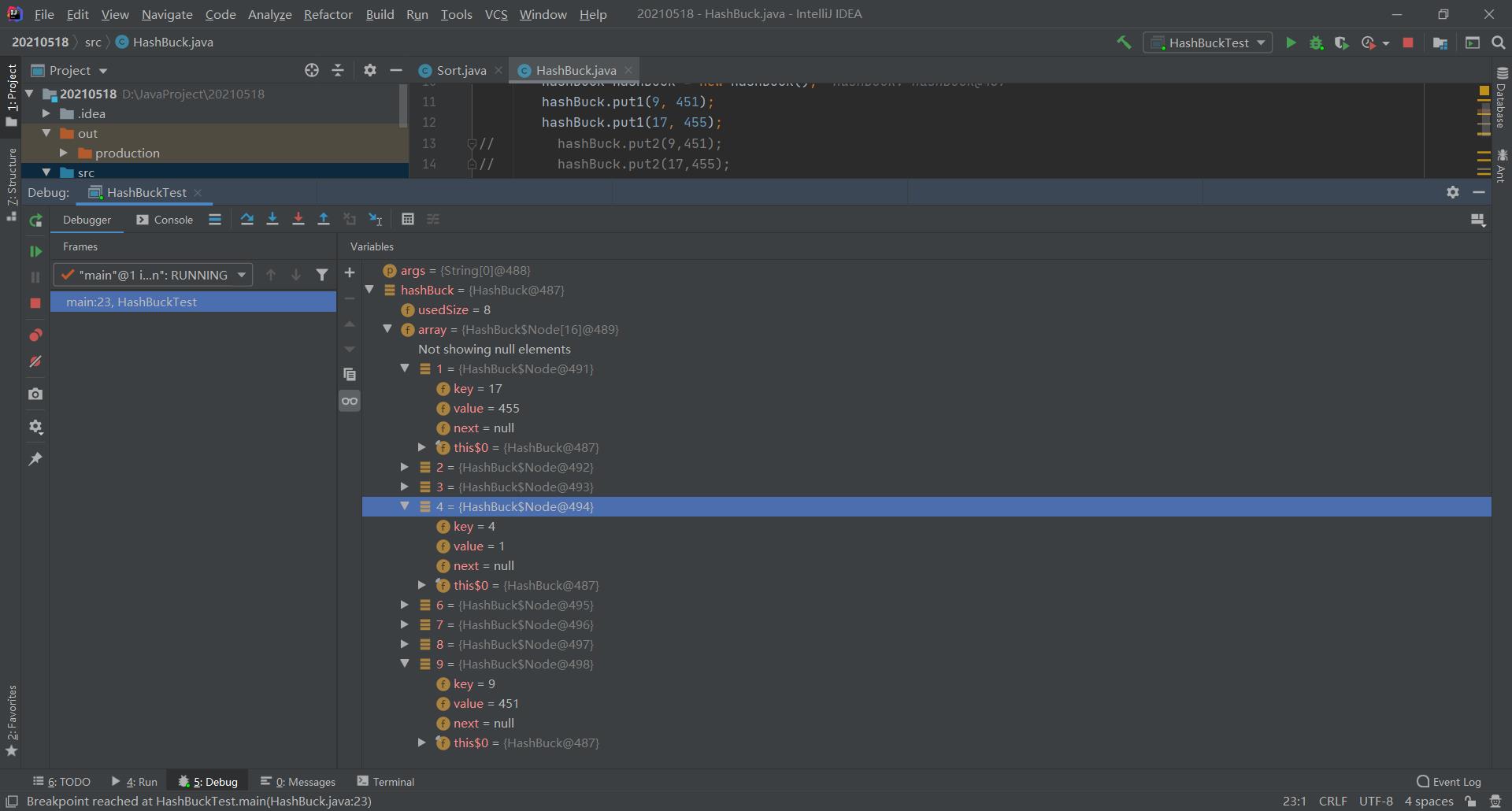Expand the production folder in Project tree
The width and height of the screenshot is (1512, 811).
click(x=64, y=153)
